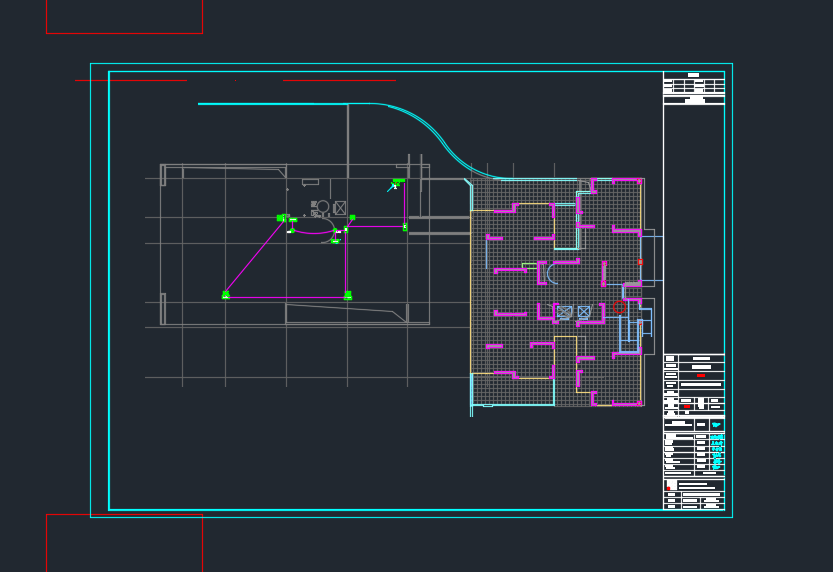Pick the bottom horizontal magenta wire
833x572 pixels.
(x=287, y=297)
